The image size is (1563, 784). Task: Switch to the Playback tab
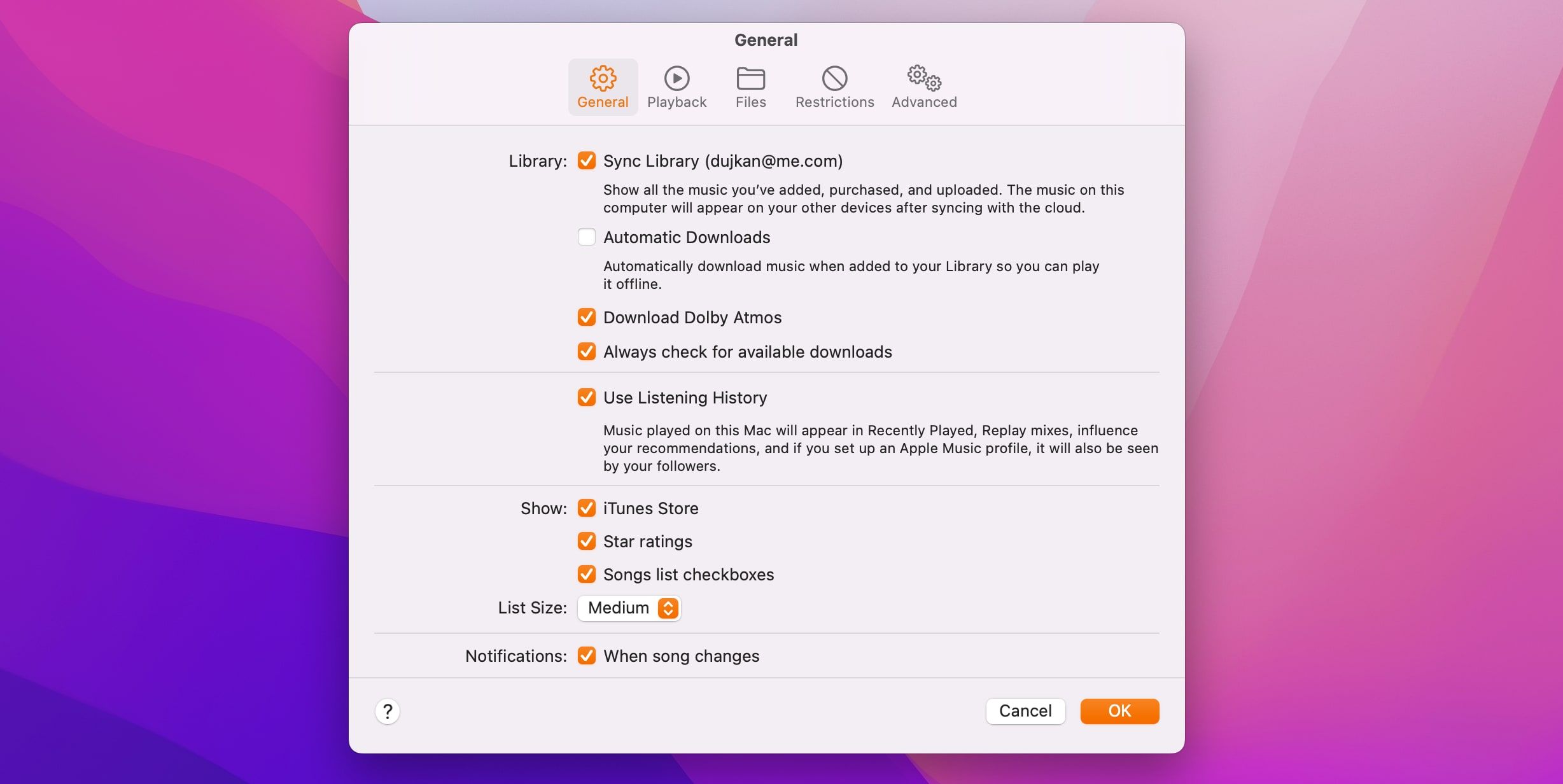click(x=676, y=87)
